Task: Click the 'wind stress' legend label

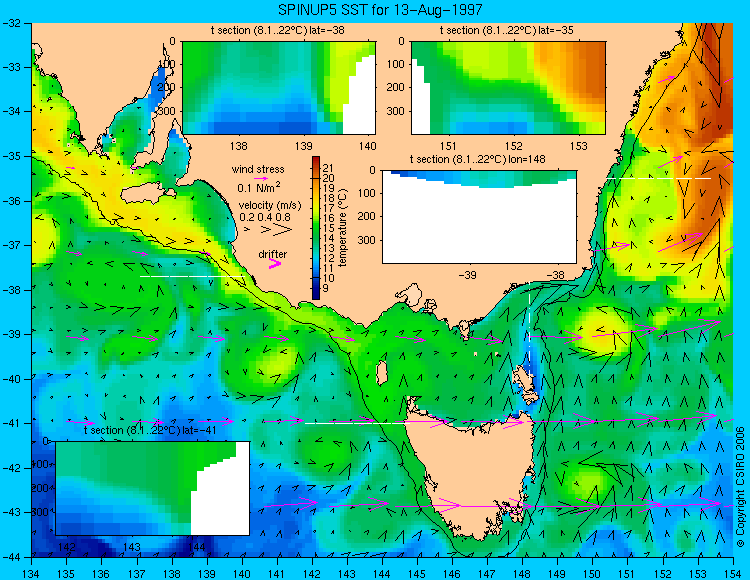Action: pyautogui.click(x=258, y=169)
